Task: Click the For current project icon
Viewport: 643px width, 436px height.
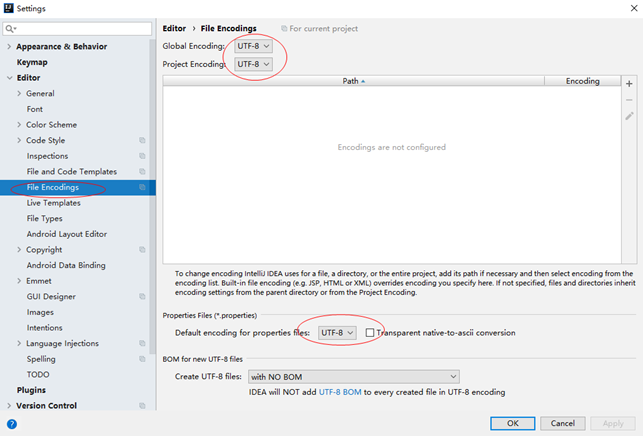Action: tap(284, 28)
